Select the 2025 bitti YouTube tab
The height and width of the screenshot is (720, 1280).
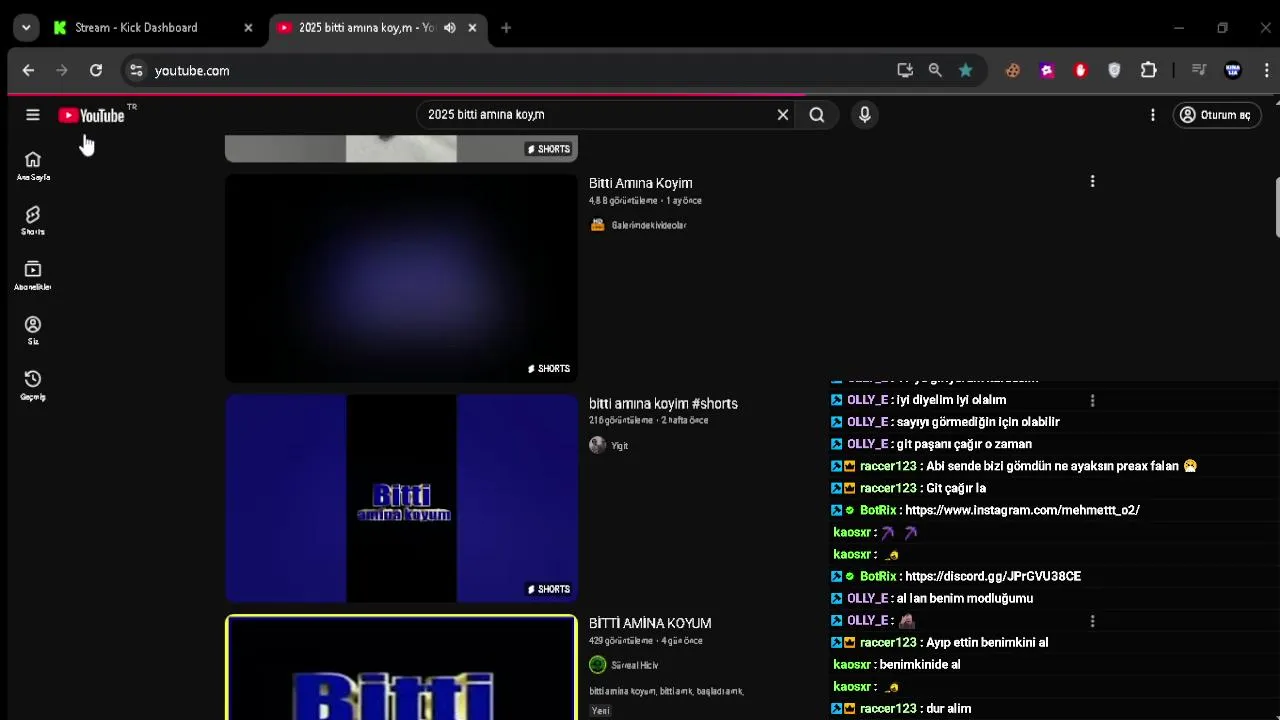367,28
